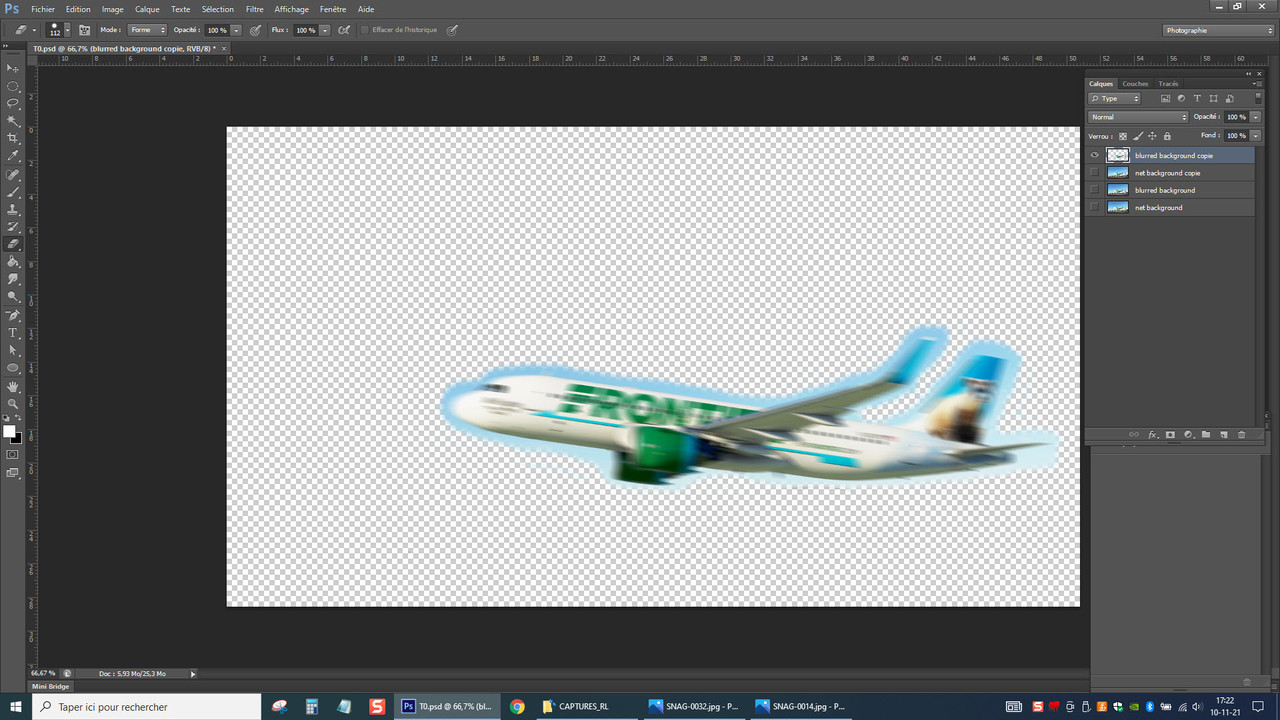
Task: Show the net background layer
Action: click(x=1095, y=207)
